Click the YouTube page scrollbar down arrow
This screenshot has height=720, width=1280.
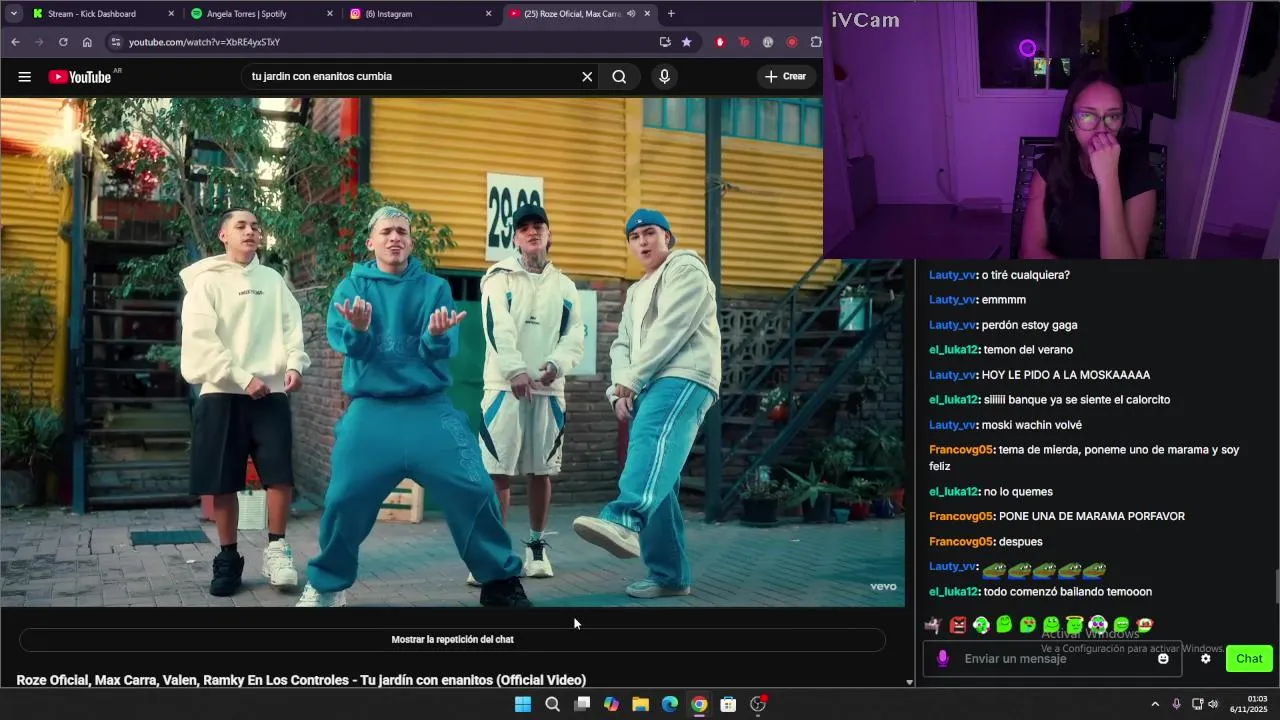point(909,682)
